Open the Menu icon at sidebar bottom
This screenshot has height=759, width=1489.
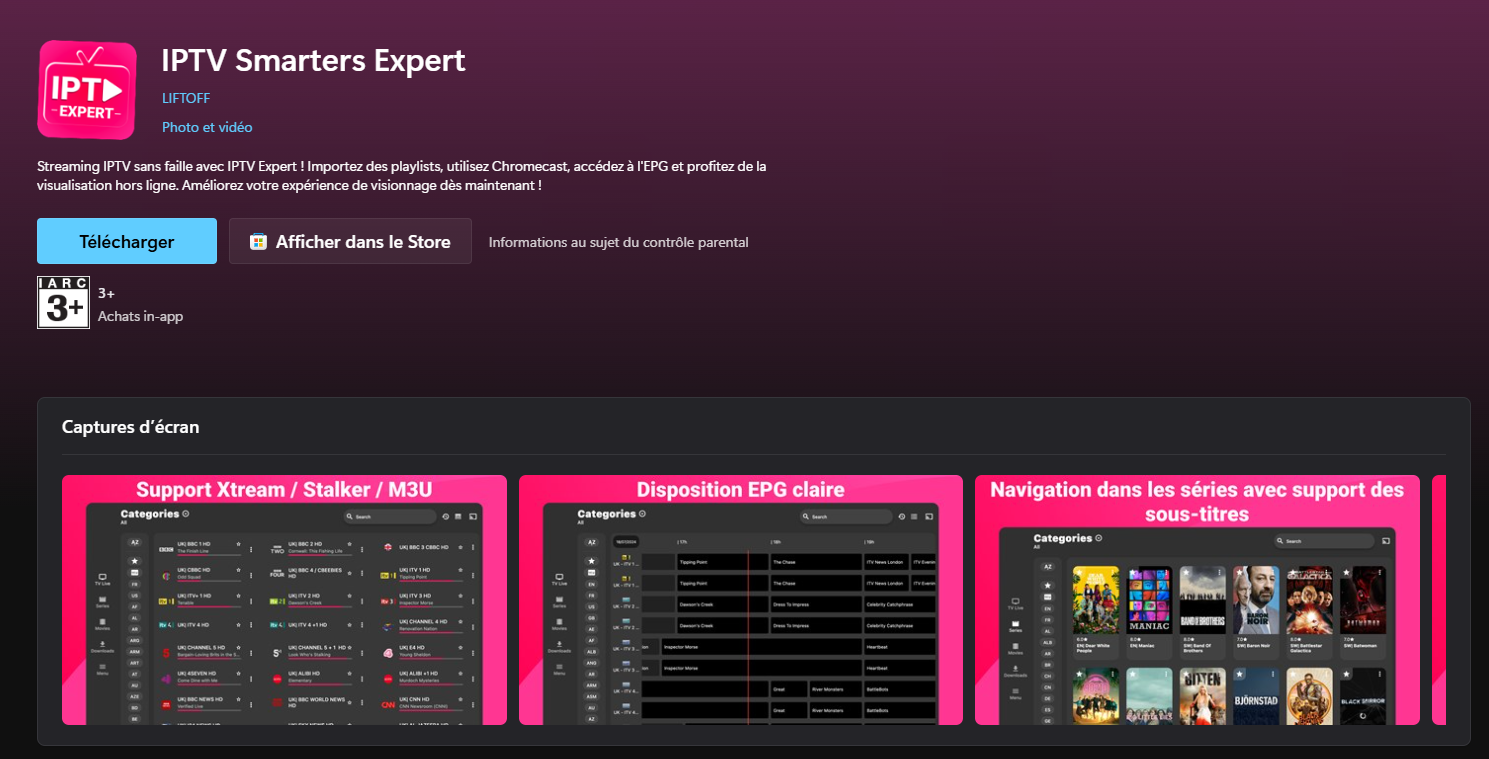pos(102,668)
